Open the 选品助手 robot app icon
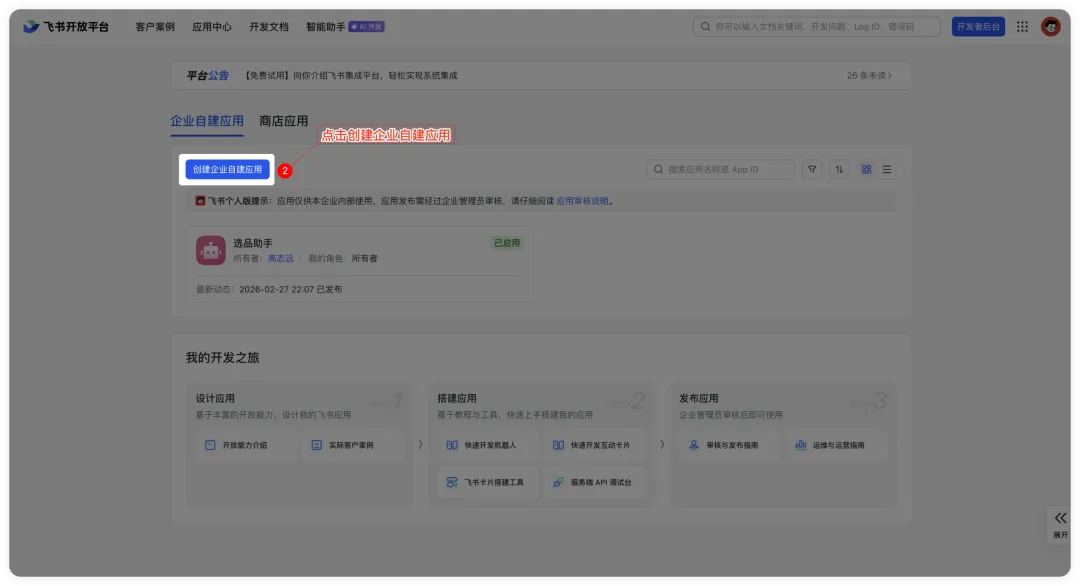This screenshot has height=586, width=1080. click(211, 250)
